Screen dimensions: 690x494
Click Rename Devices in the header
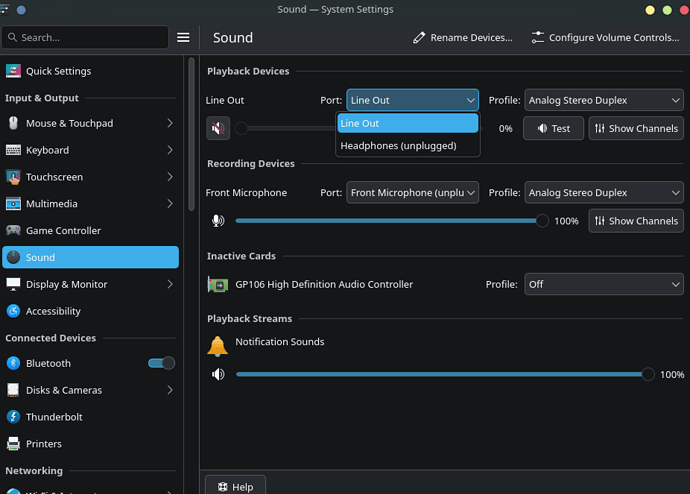tap(462, 38)
